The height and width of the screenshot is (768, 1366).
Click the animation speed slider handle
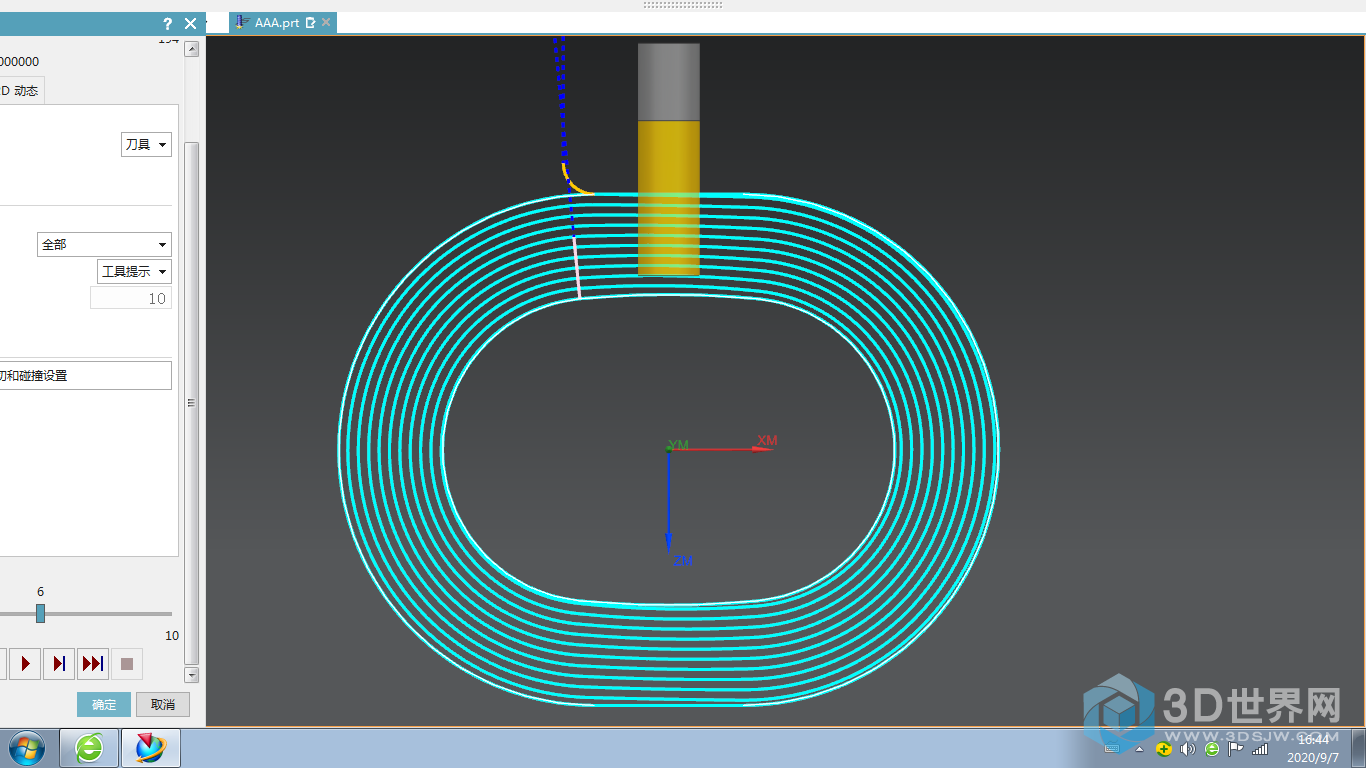40,613
